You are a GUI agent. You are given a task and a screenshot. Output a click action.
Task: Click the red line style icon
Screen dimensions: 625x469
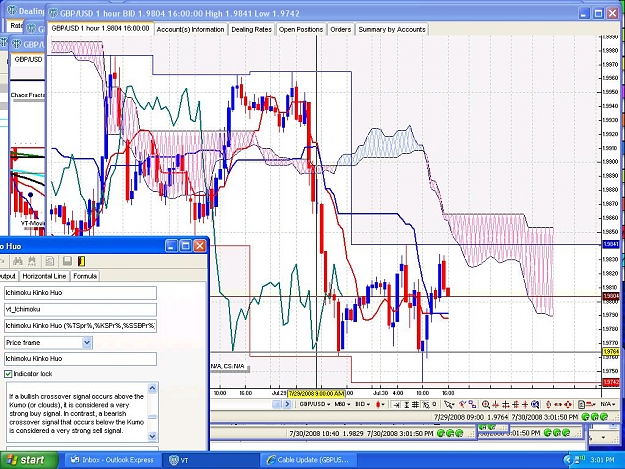[591, 404]
